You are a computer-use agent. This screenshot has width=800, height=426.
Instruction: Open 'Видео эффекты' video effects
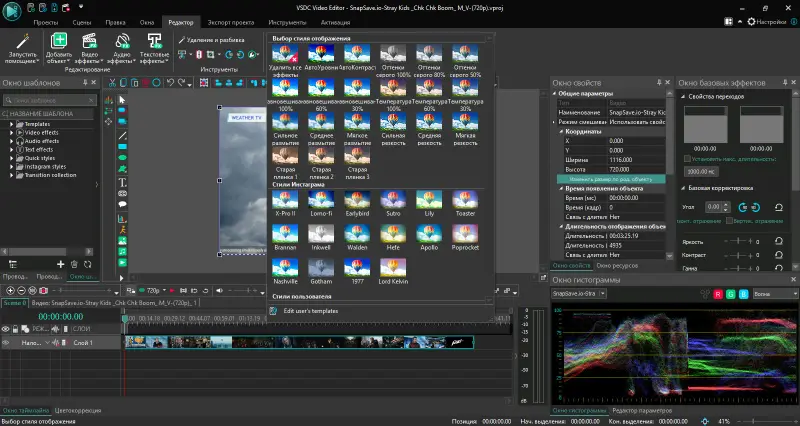[89, 48]
